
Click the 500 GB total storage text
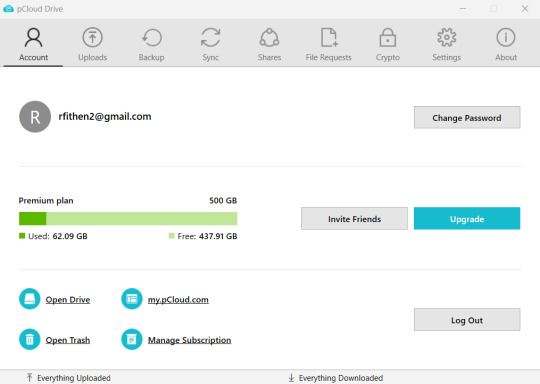(x=223, y=200)
